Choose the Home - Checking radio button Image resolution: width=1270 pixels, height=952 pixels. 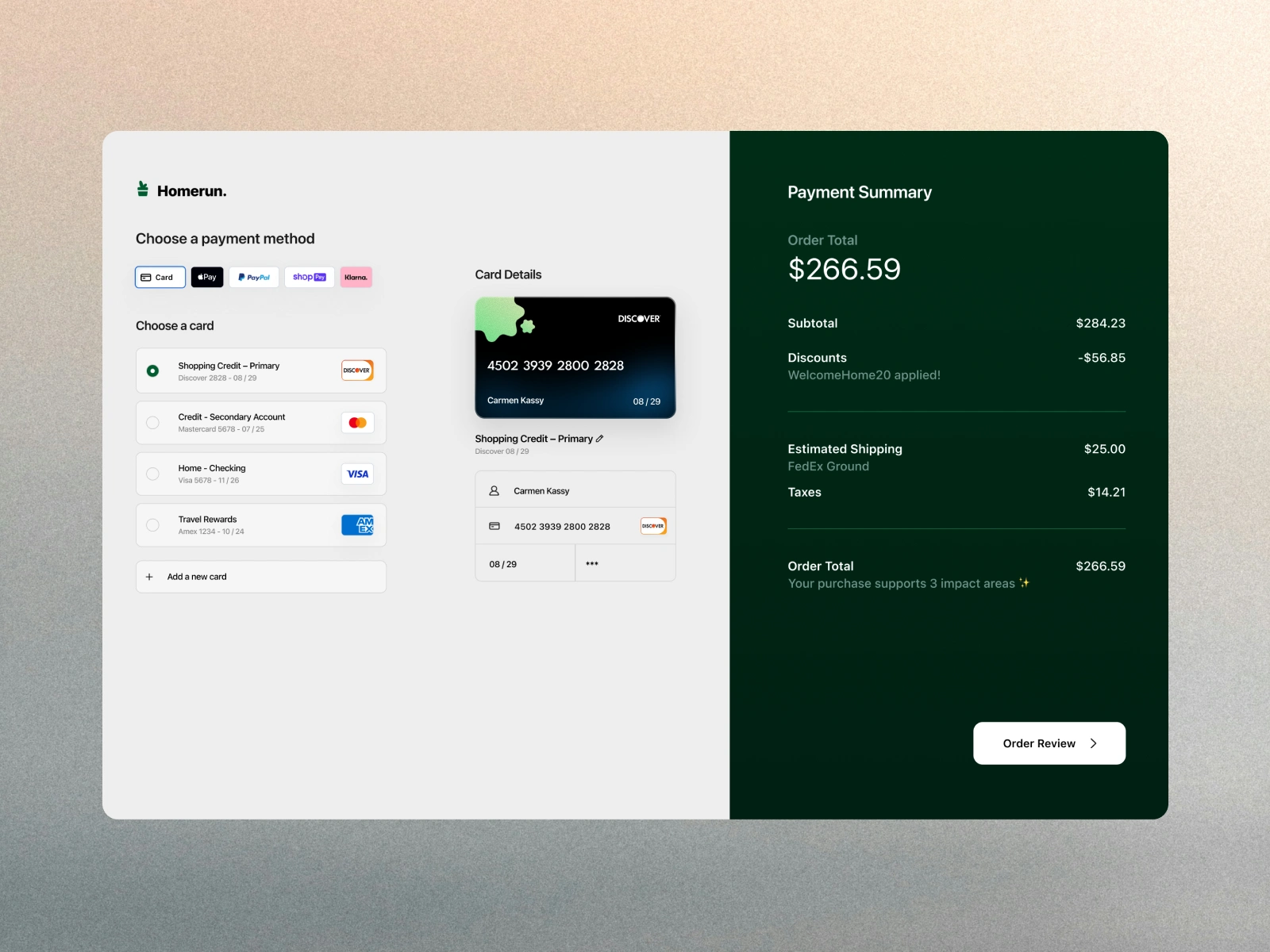pyautogui.click(x=153, y=474)
